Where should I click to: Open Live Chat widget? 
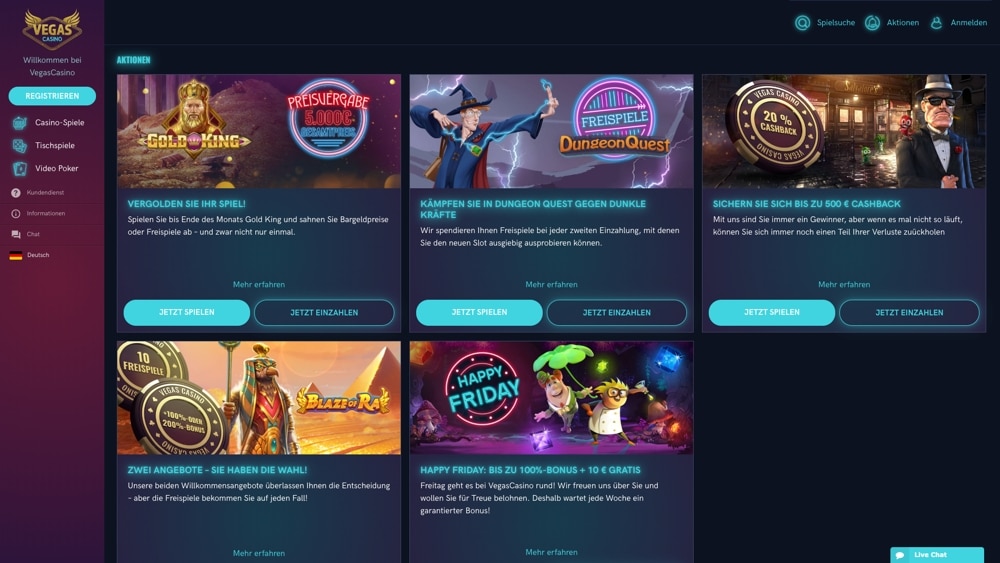click(937, 555)
